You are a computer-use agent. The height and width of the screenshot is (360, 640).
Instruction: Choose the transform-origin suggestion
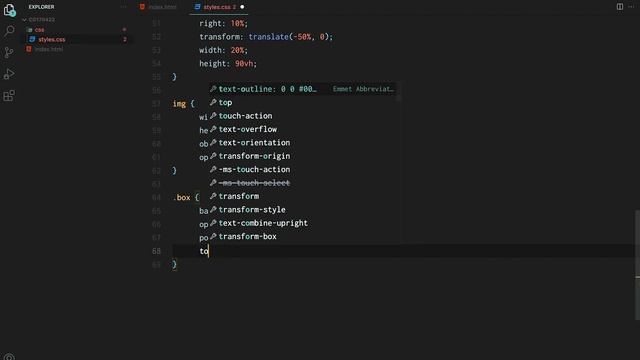[x=303, y=156]
